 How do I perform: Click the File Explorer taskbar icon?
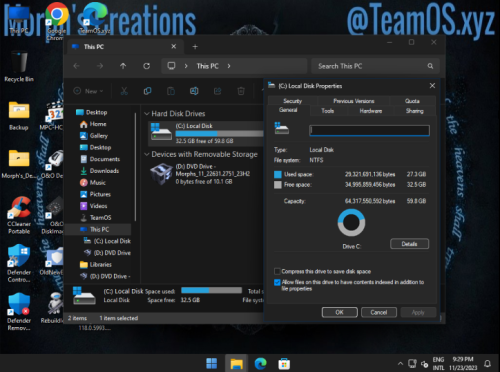236,363
